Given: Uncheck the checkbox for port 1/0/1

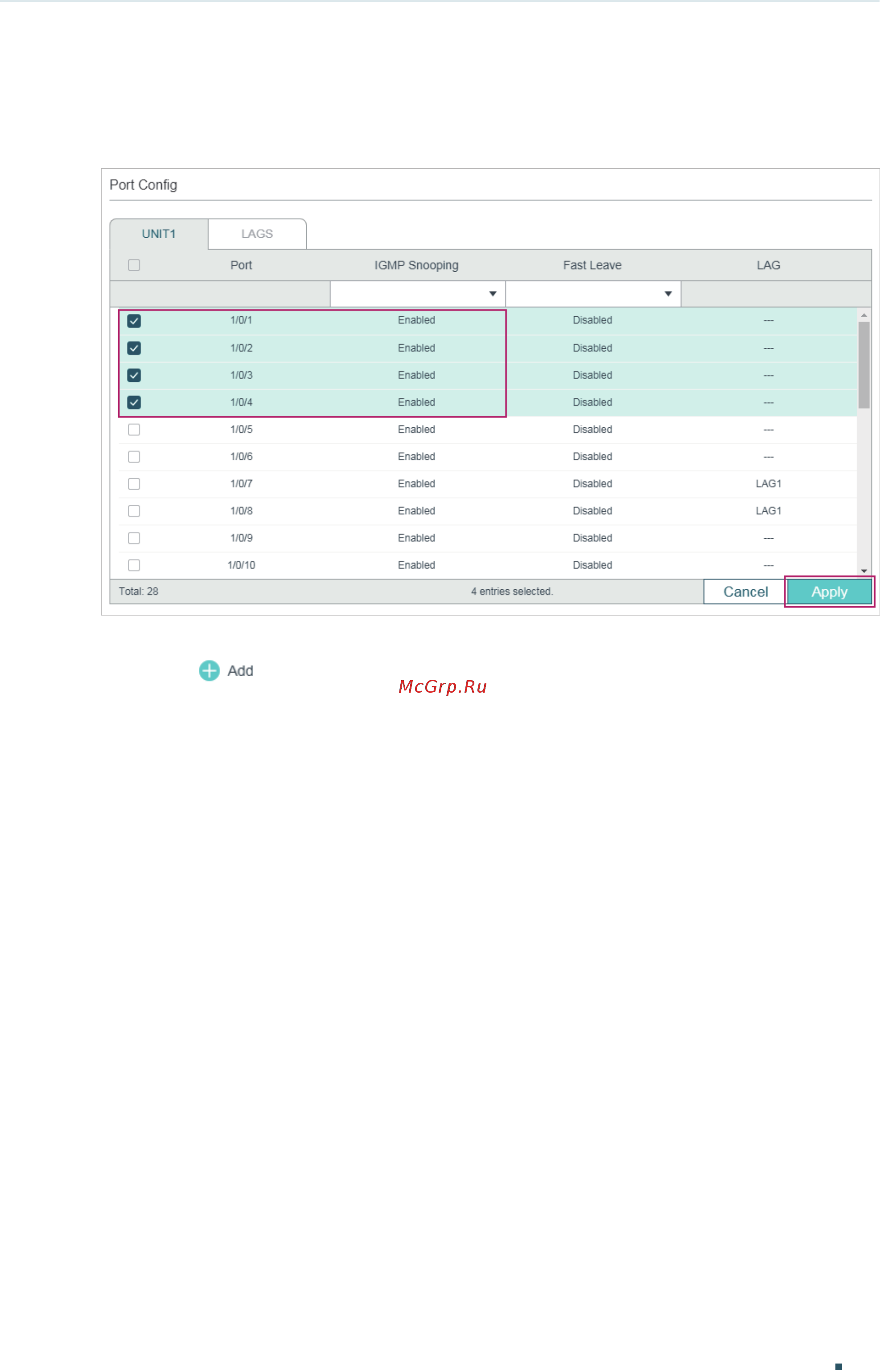Looking at the screenshot, I should coord(134,321).
